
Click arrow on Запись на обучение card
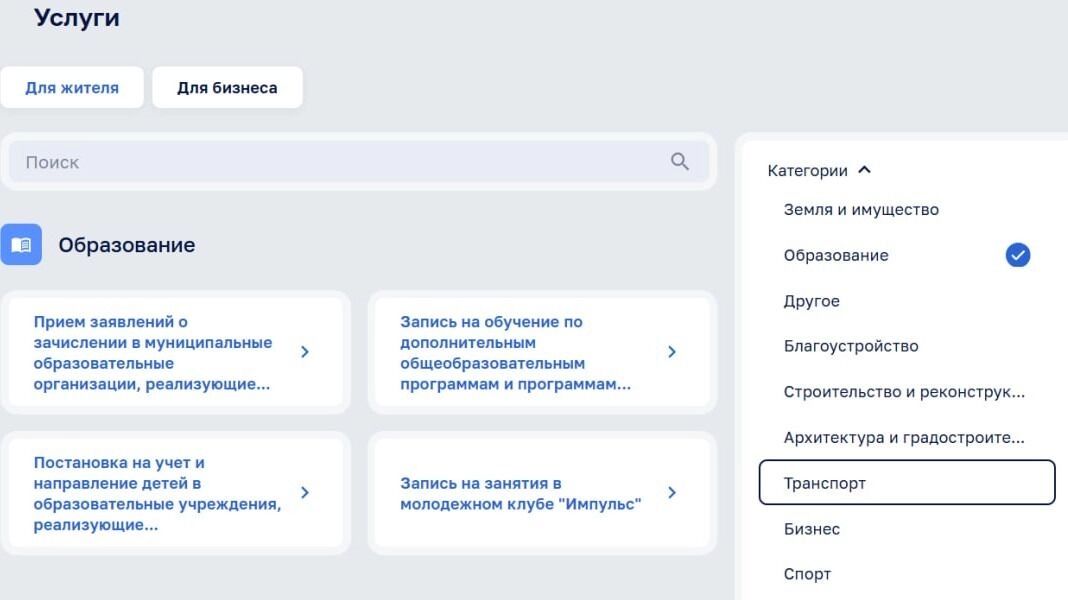coord(672,352)
